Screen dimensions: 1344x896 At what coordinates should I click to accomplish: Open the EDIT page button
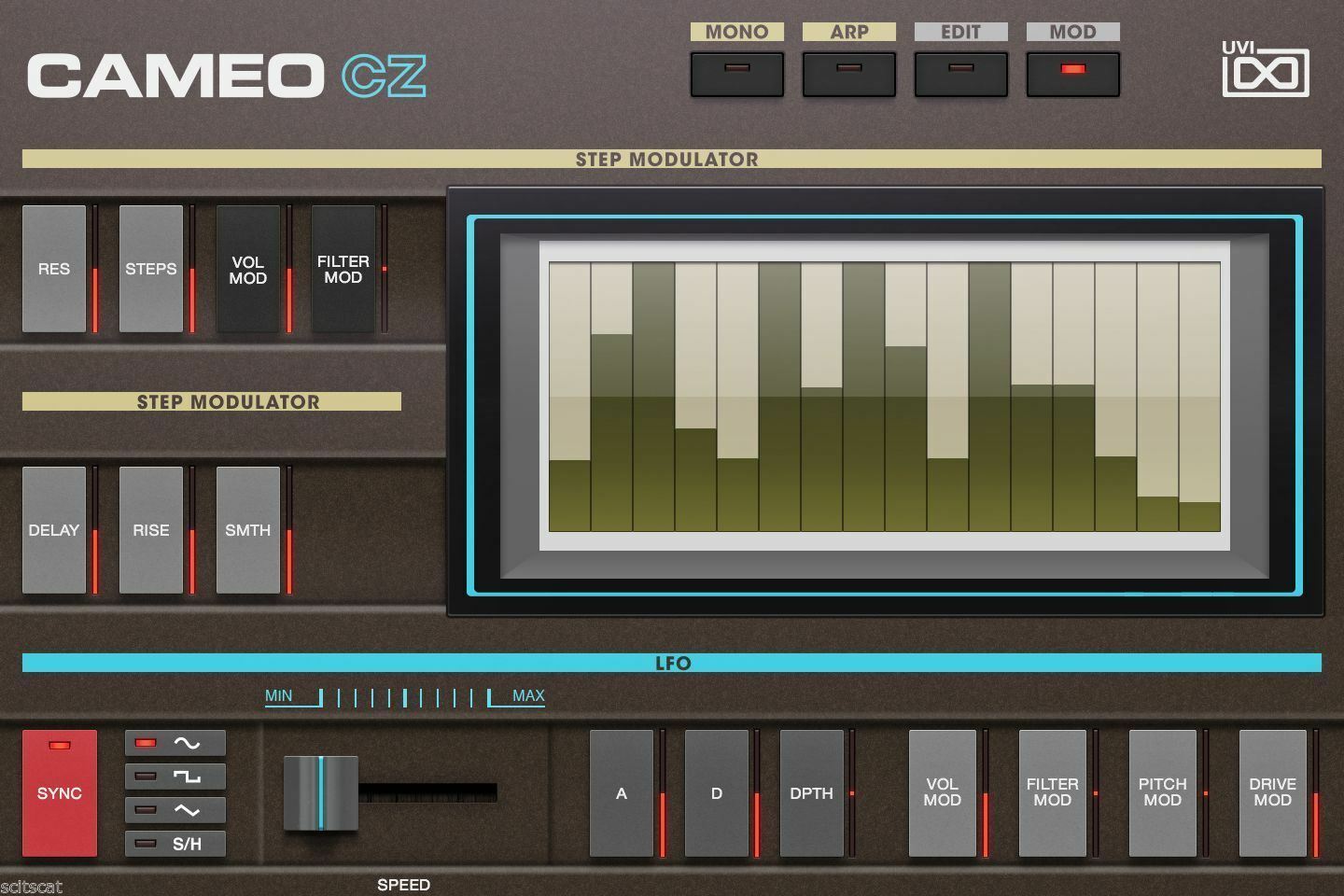coord(960,74)
